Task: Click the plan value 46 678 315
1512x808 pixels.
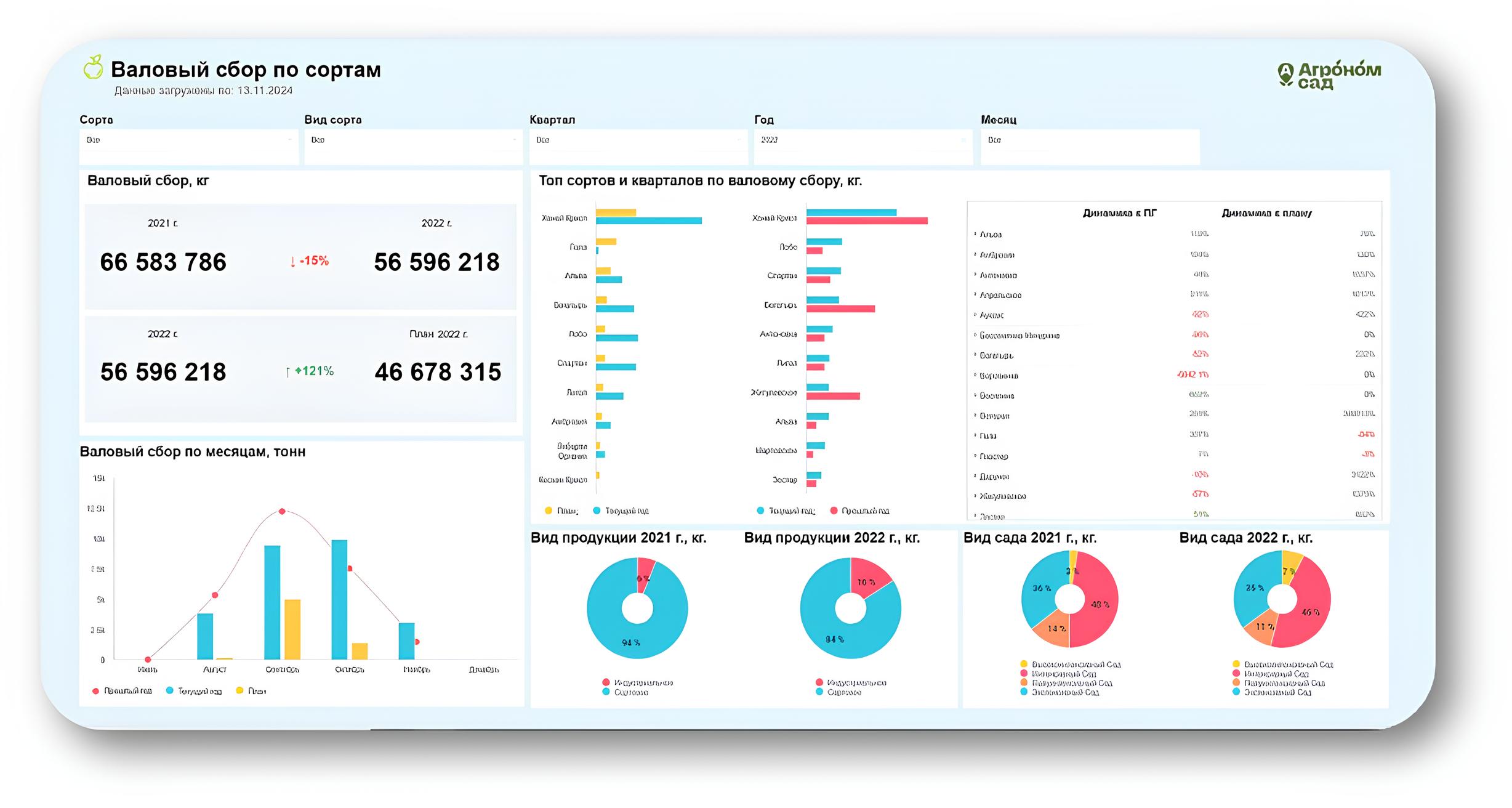Action: click(438, 372)
